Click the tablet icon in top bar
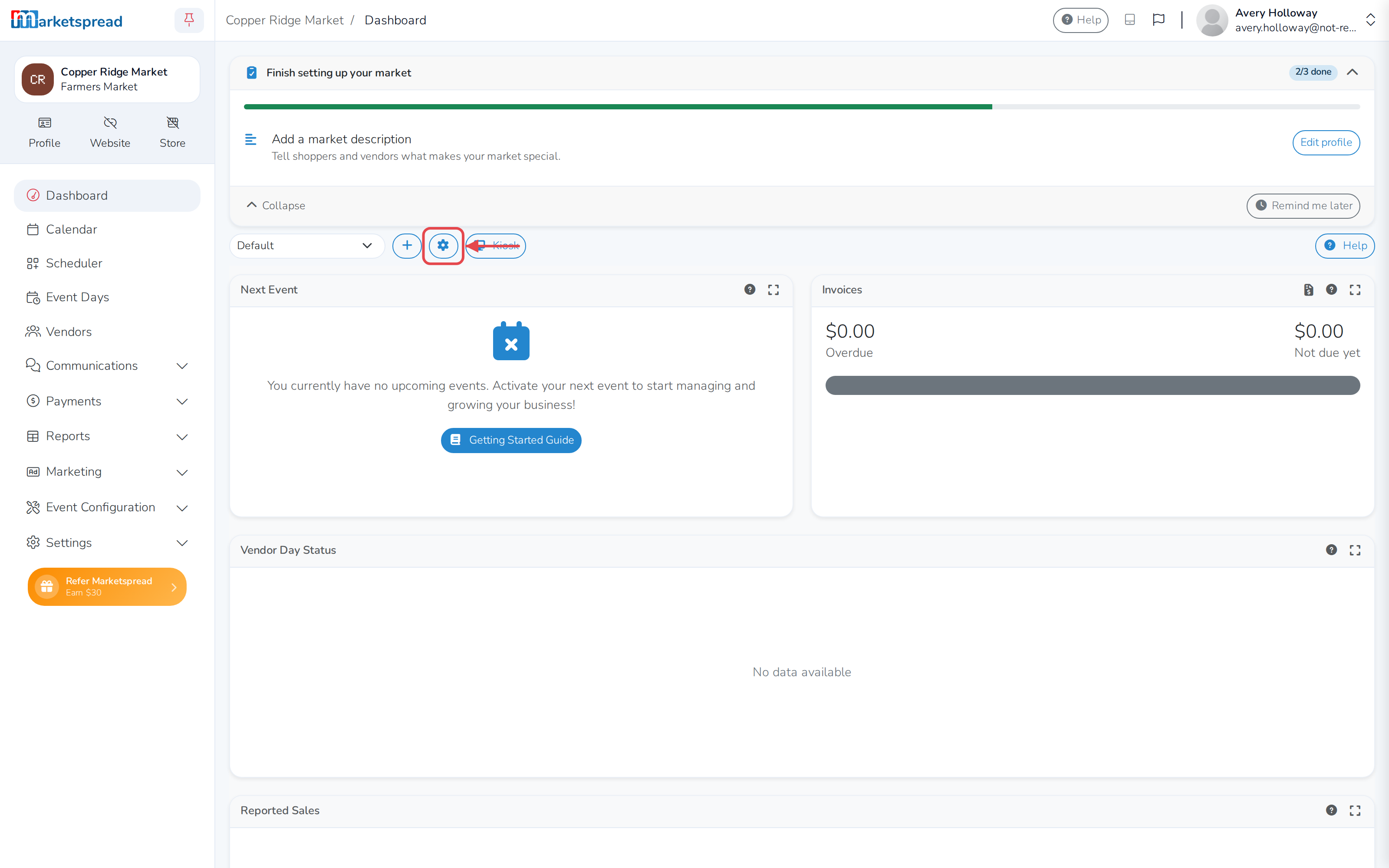Image resolution: width=1389 pixels, height=868 pixels. coord(1129,20)
